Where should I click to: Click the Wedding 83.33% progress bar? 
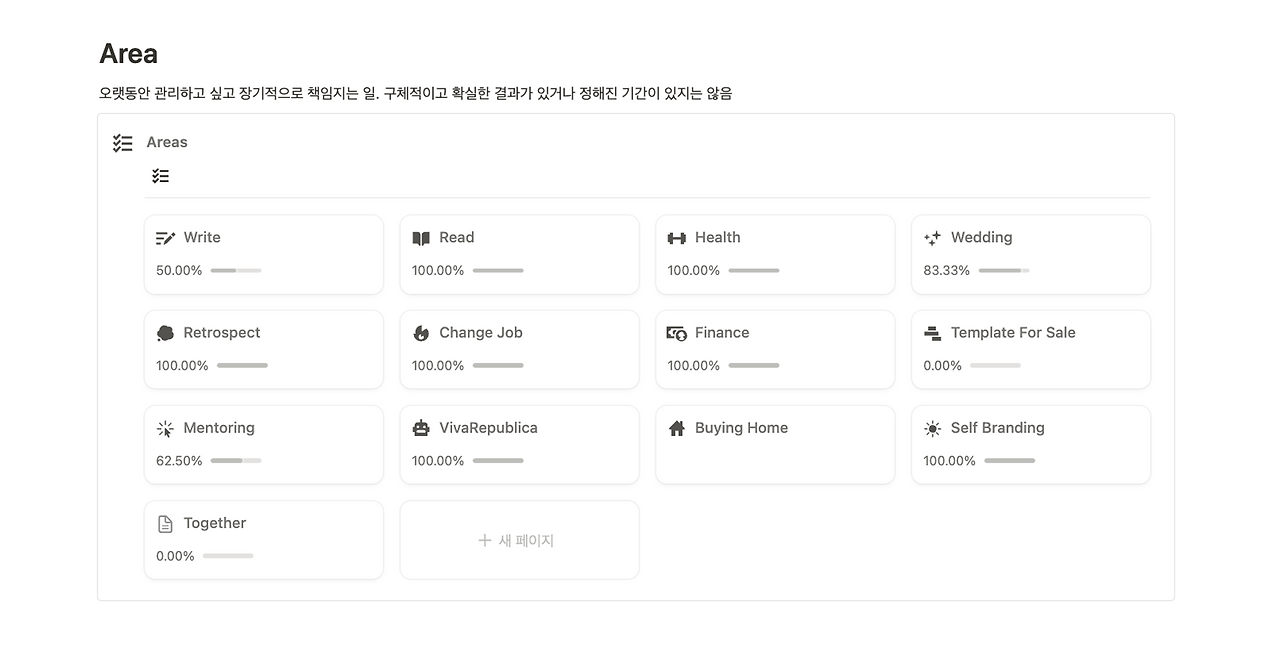tap(1004, 271)
